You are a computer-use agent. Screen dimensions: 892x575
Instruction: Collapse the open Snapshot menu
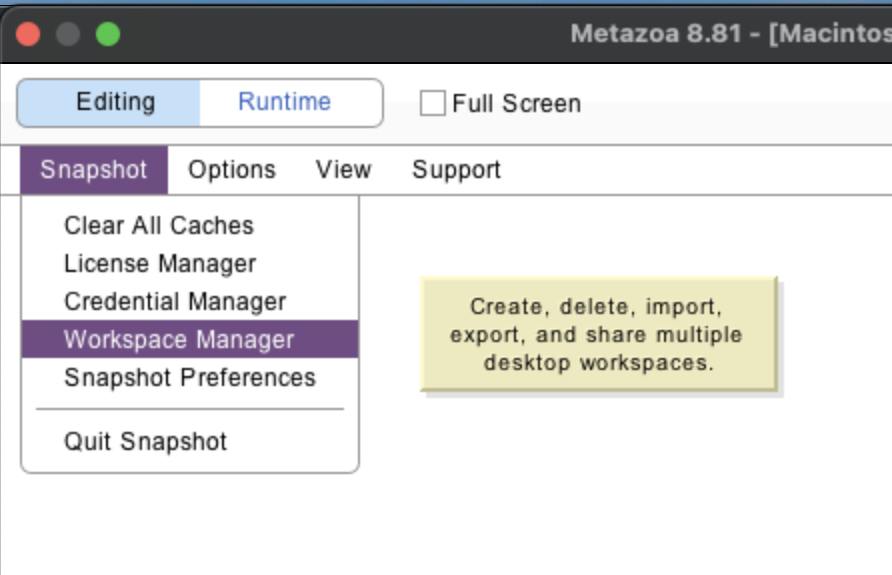pyautogui.click(x=94, y=170)
